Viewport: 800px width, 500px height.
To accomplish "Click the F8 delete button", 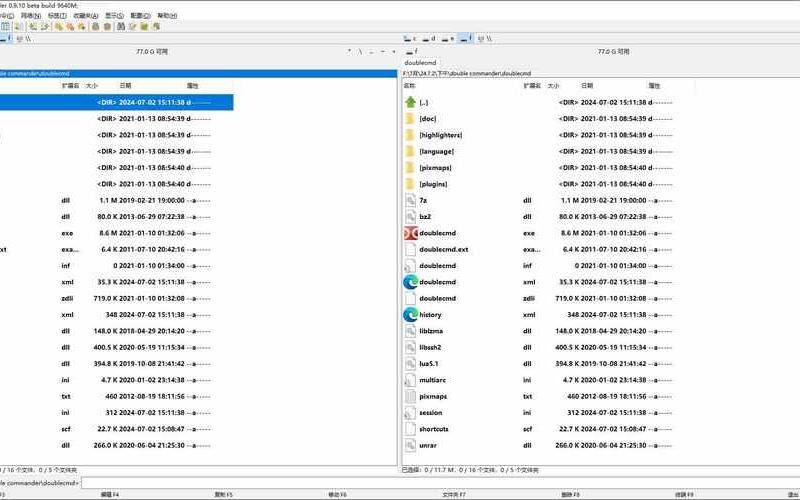I will [570, 495].
